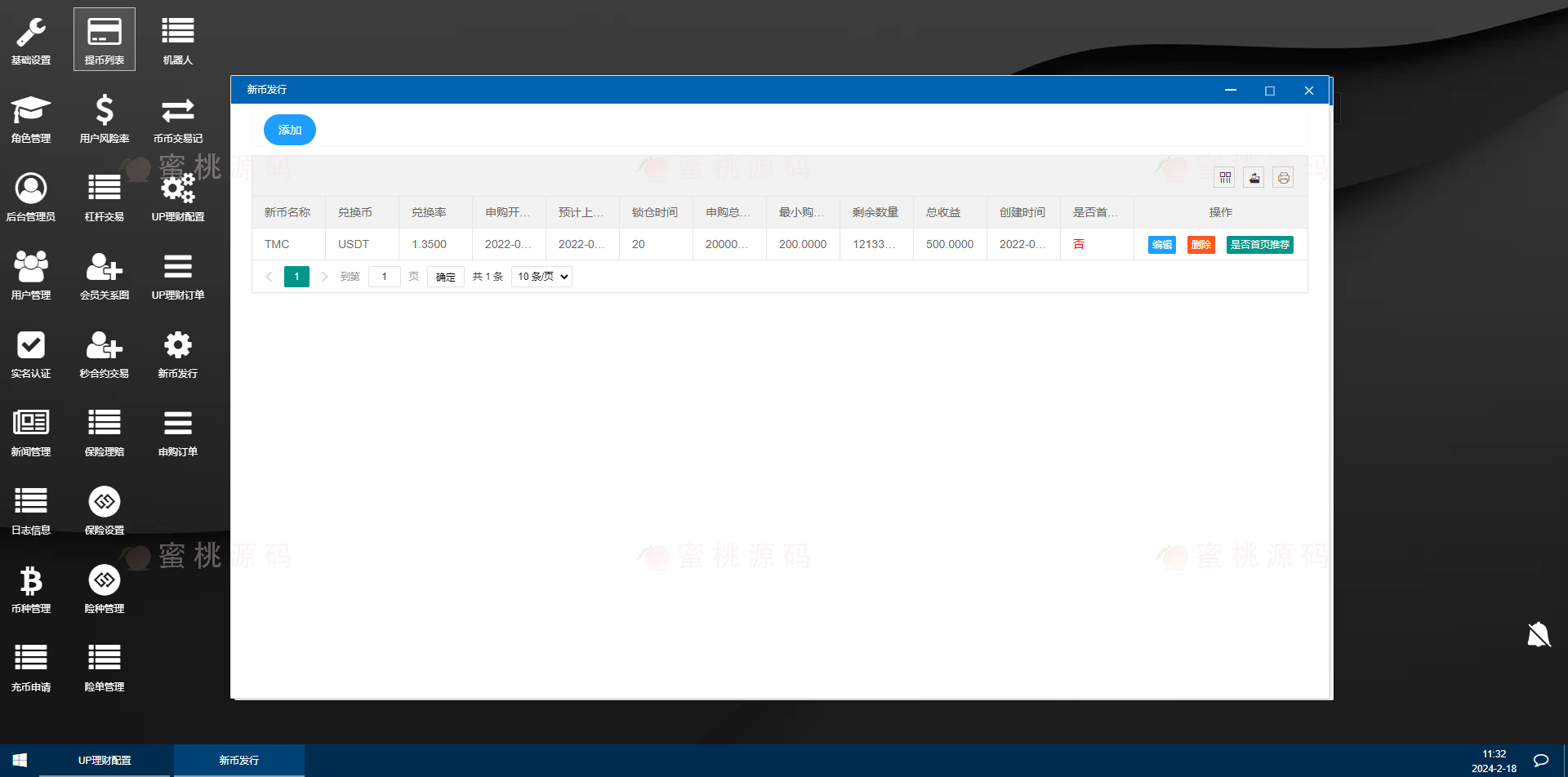Click the table column filter icon

pos(1225,178)
